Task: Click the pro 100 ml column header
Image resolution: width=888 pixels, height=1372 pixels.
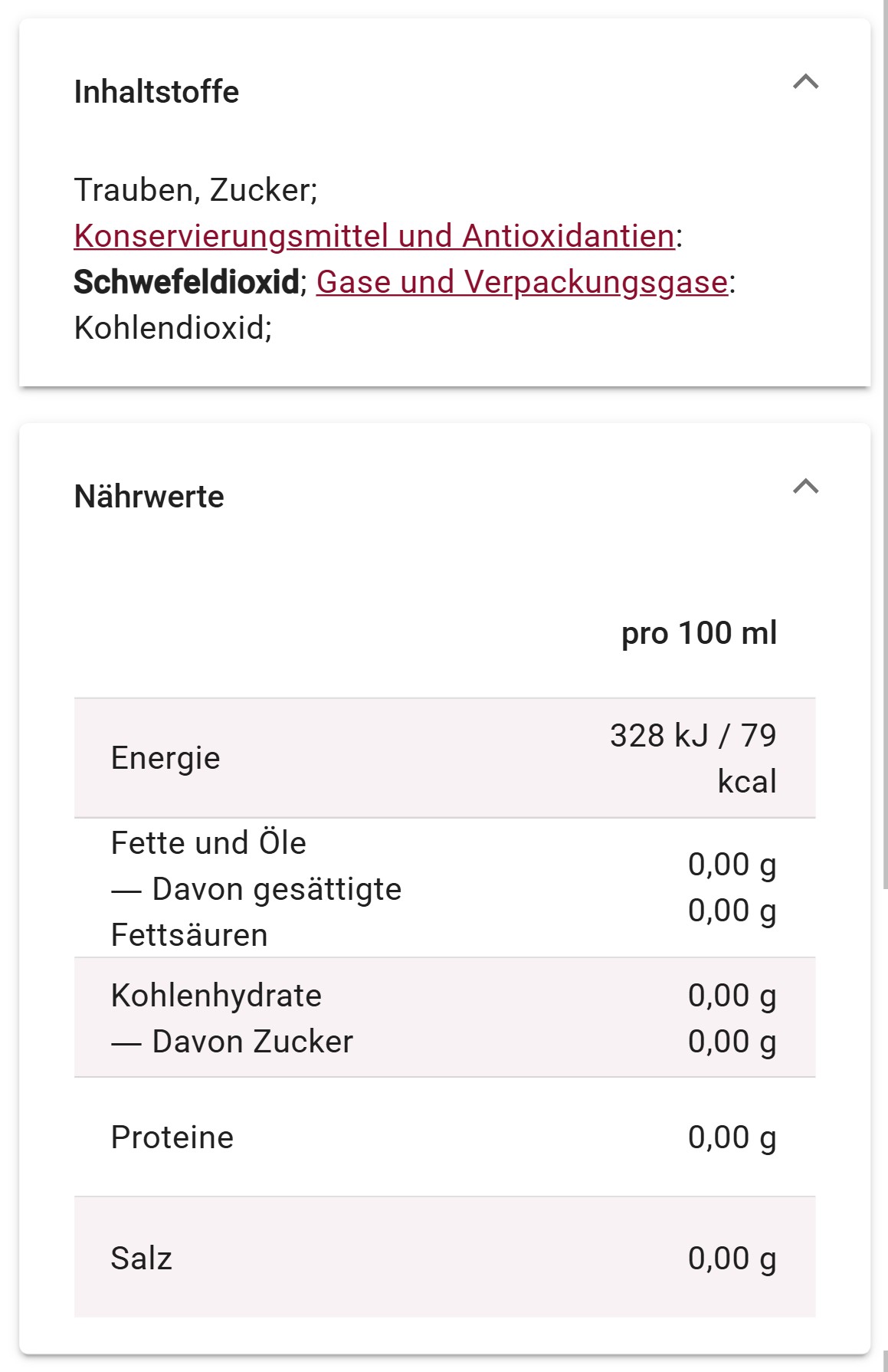Action: [699, 633]
